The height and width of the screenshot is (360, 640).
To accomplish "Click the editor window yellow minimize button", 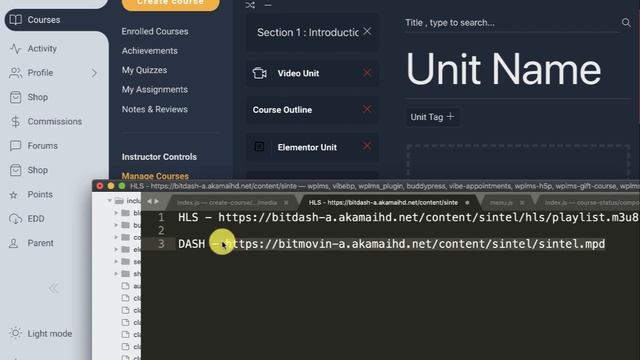I will [111, 186].
